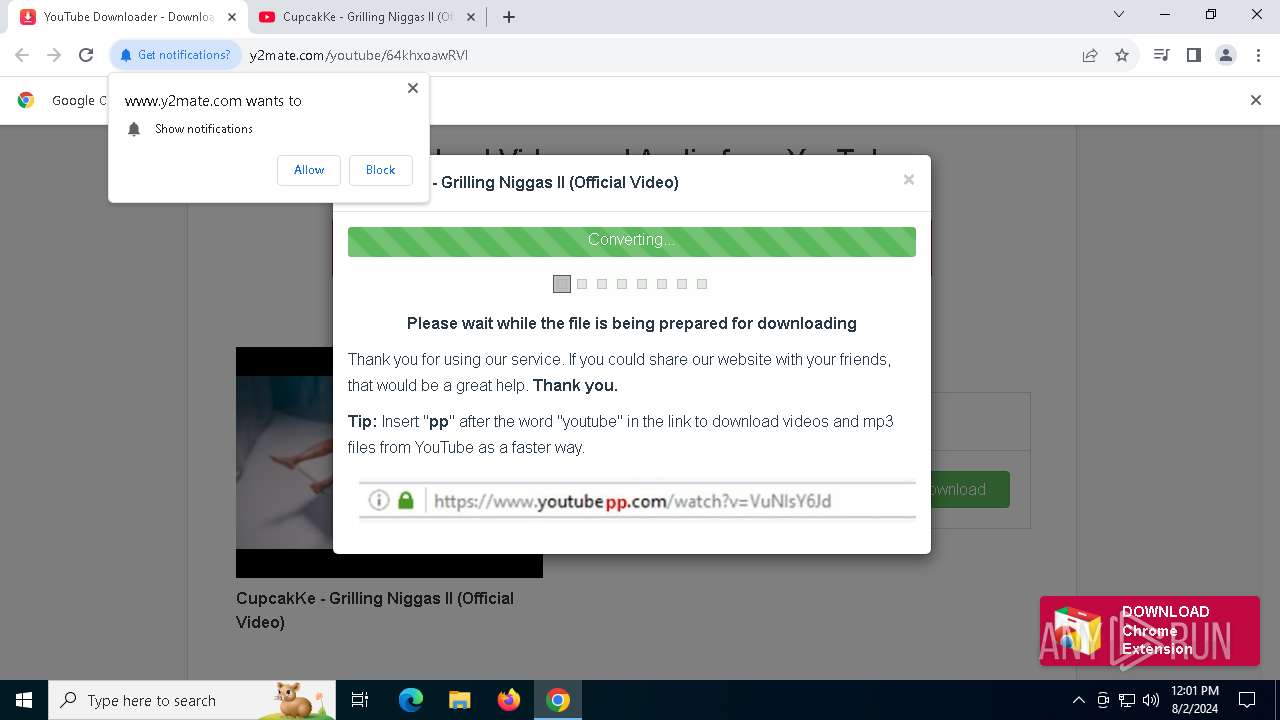
Task: Click the youtubepp.com example URL image
Action: tap(637, 501)
